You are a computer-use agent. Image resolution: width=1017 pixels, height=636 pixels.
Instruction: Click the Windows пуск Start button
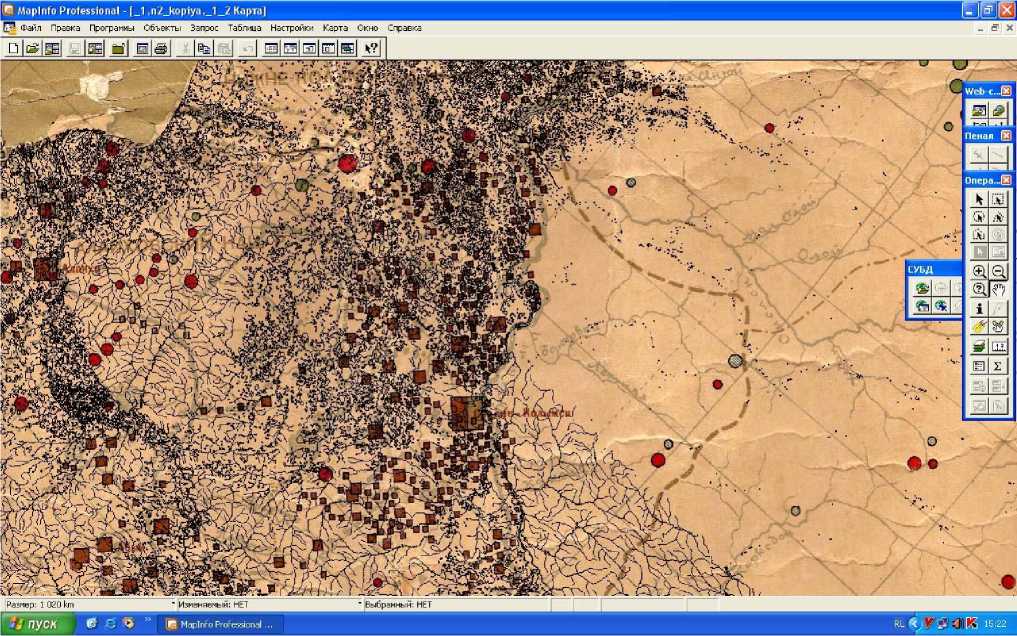point(38,624)
